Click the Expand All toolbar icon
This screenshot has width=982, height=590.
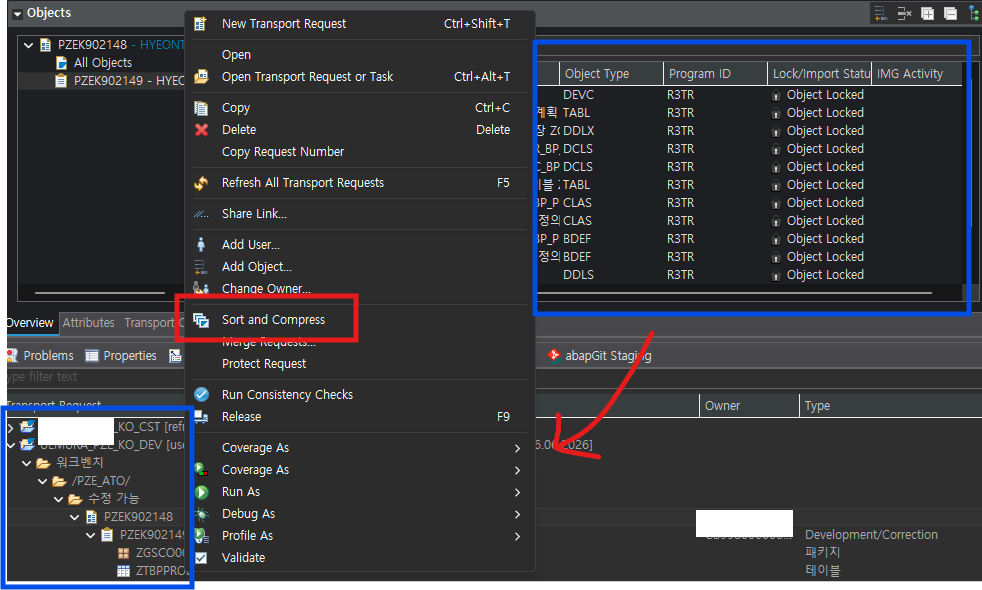(x=927, y=14)
